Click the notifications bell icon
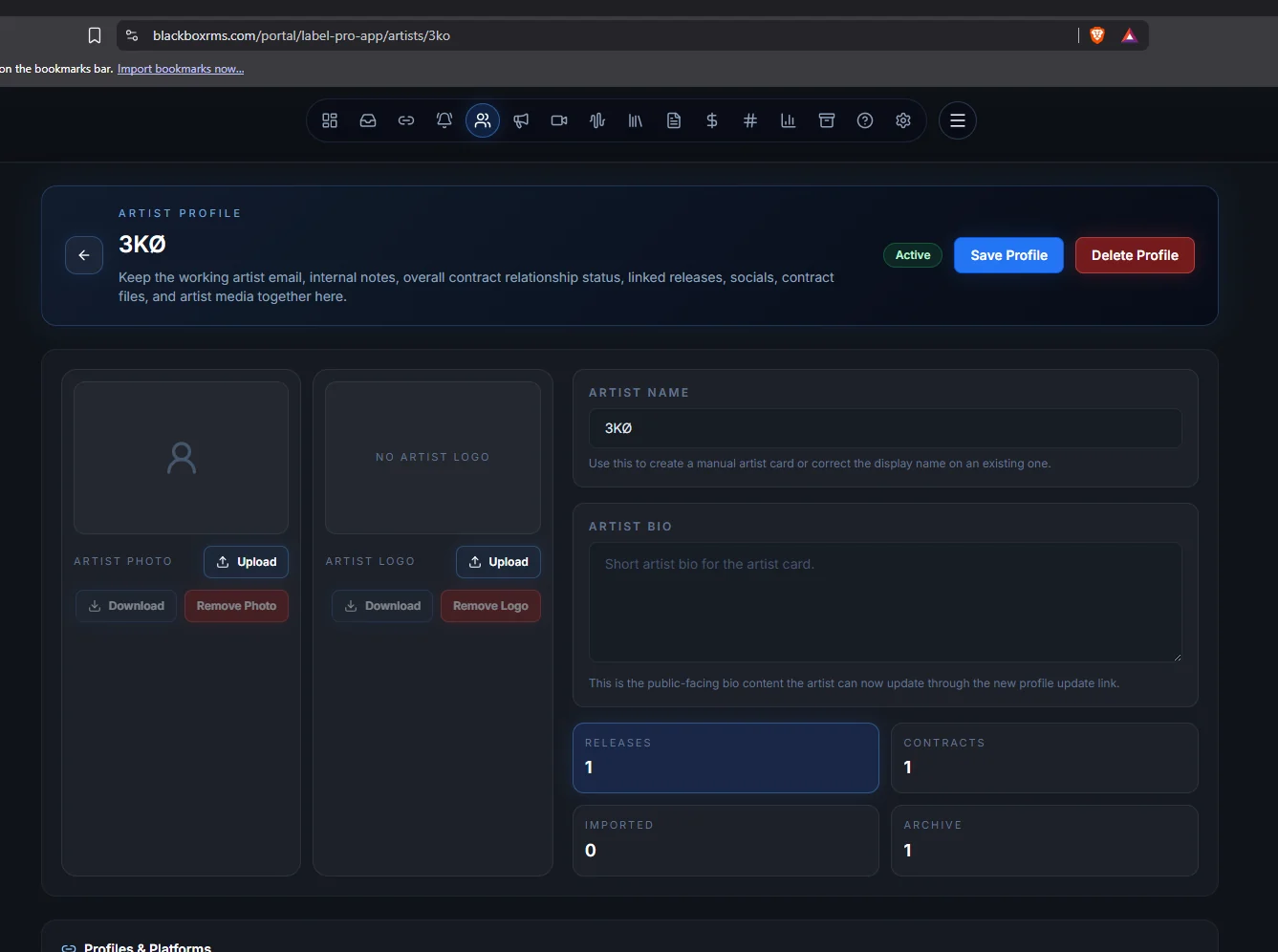1278x952 pixels. click(444, 120)
